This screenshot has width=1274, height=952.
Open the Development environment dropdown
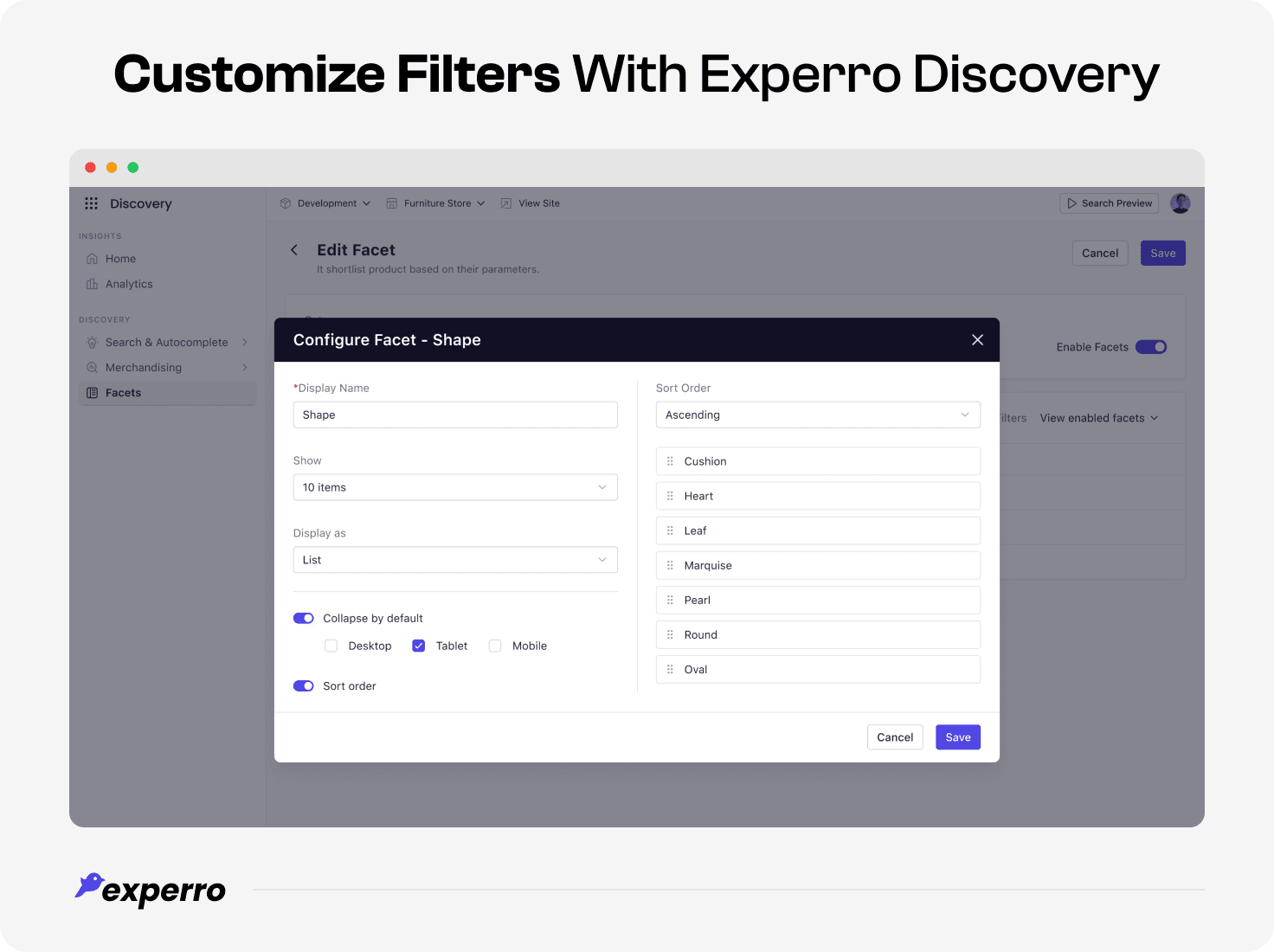325,203
